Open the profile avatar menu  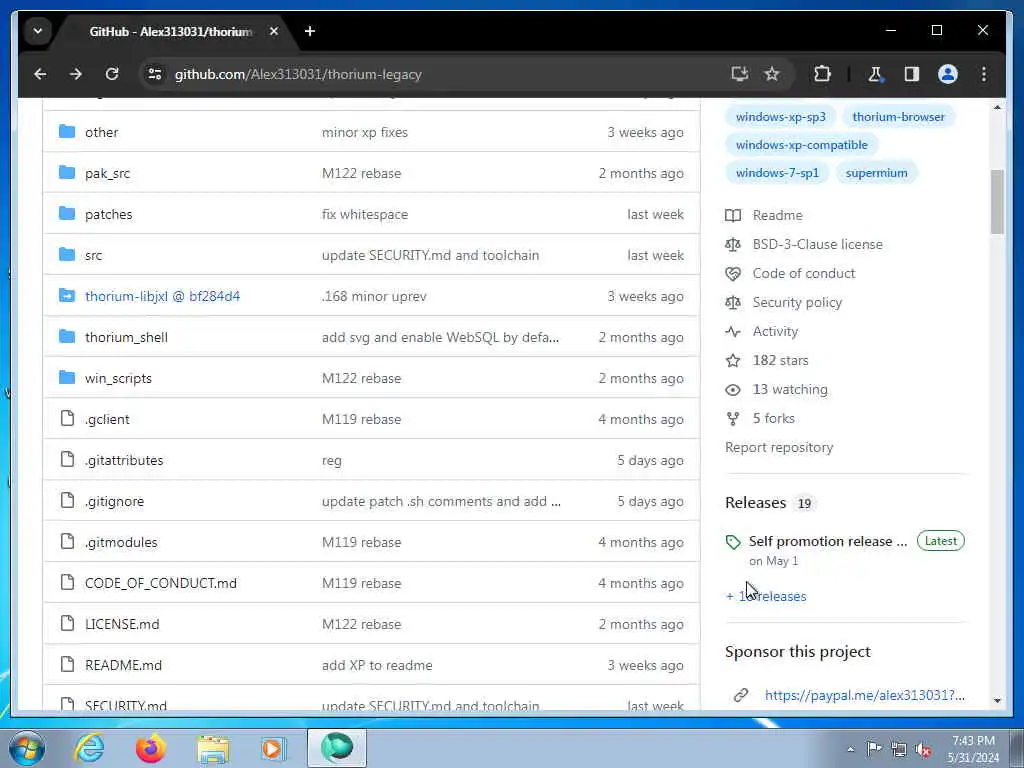click(948, 74)
